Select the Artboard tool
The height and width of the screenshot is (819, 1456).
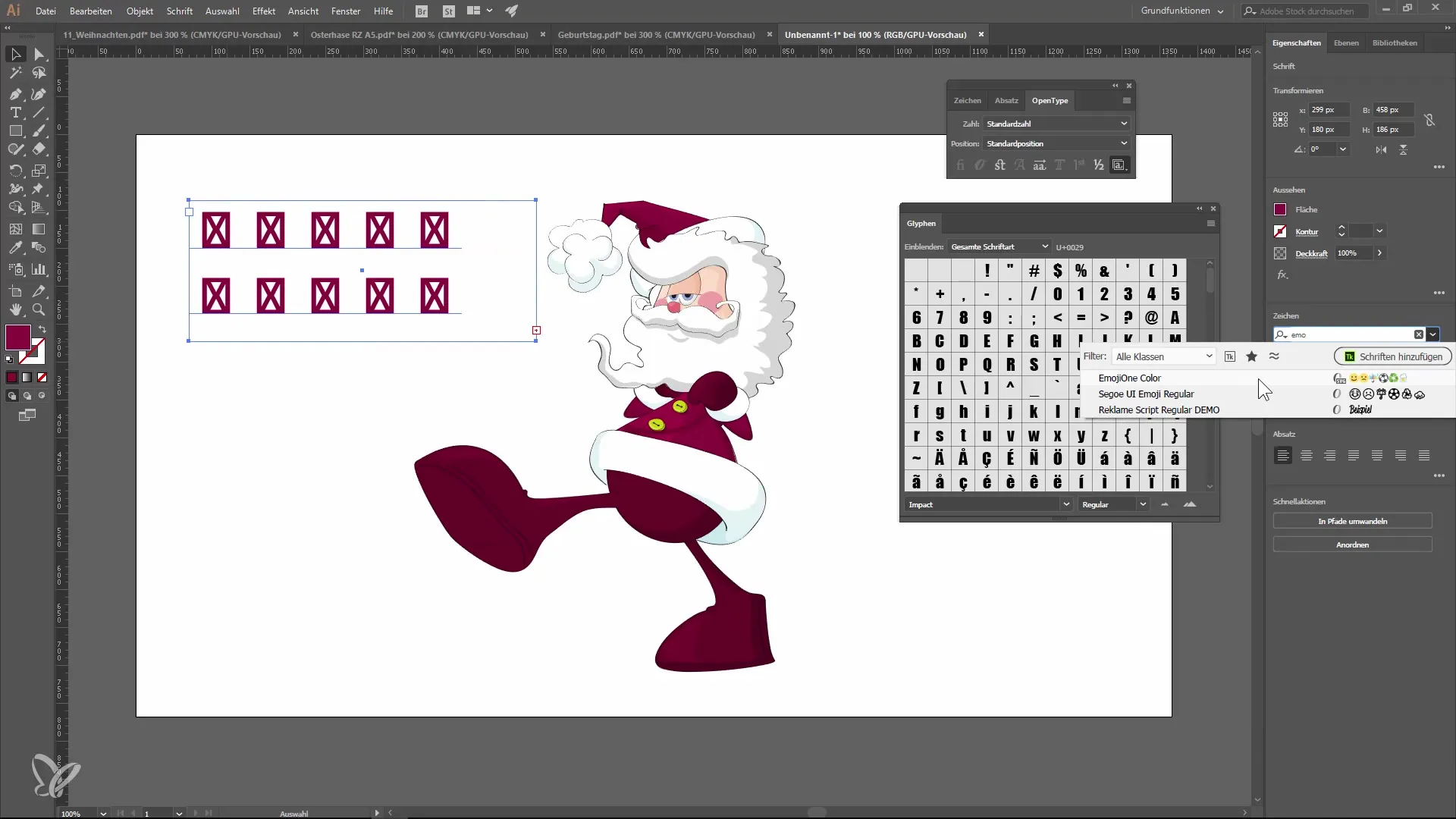coord(15,291)
